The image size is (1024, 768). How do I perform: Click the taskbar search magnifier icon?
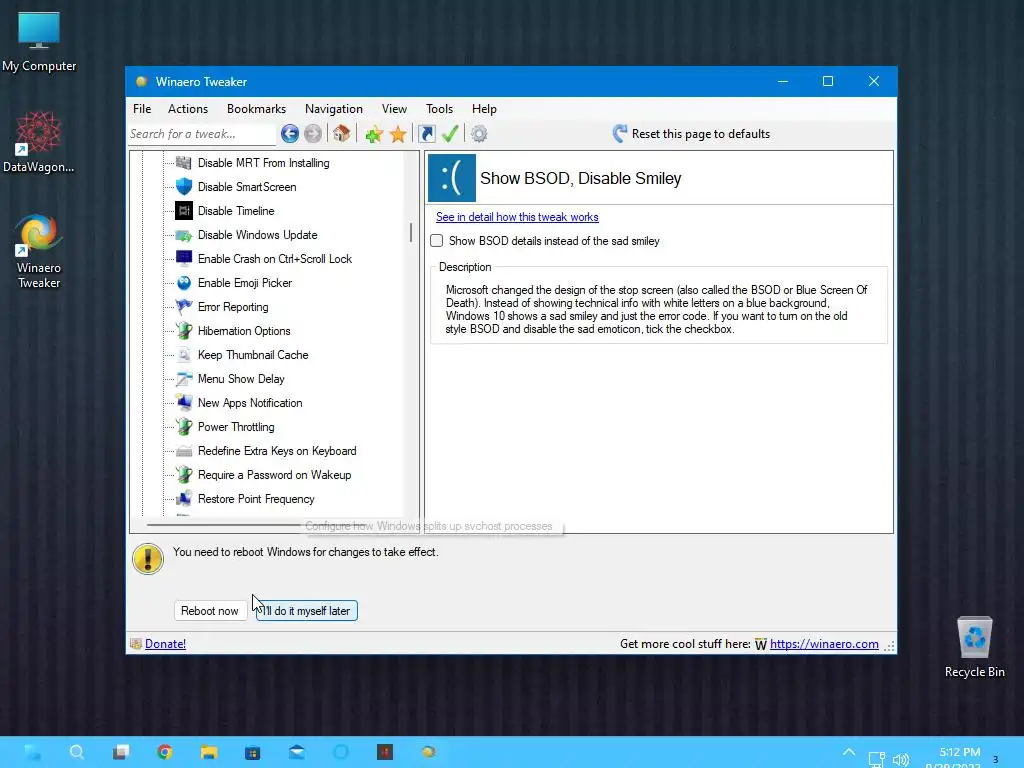click(76, 752)
